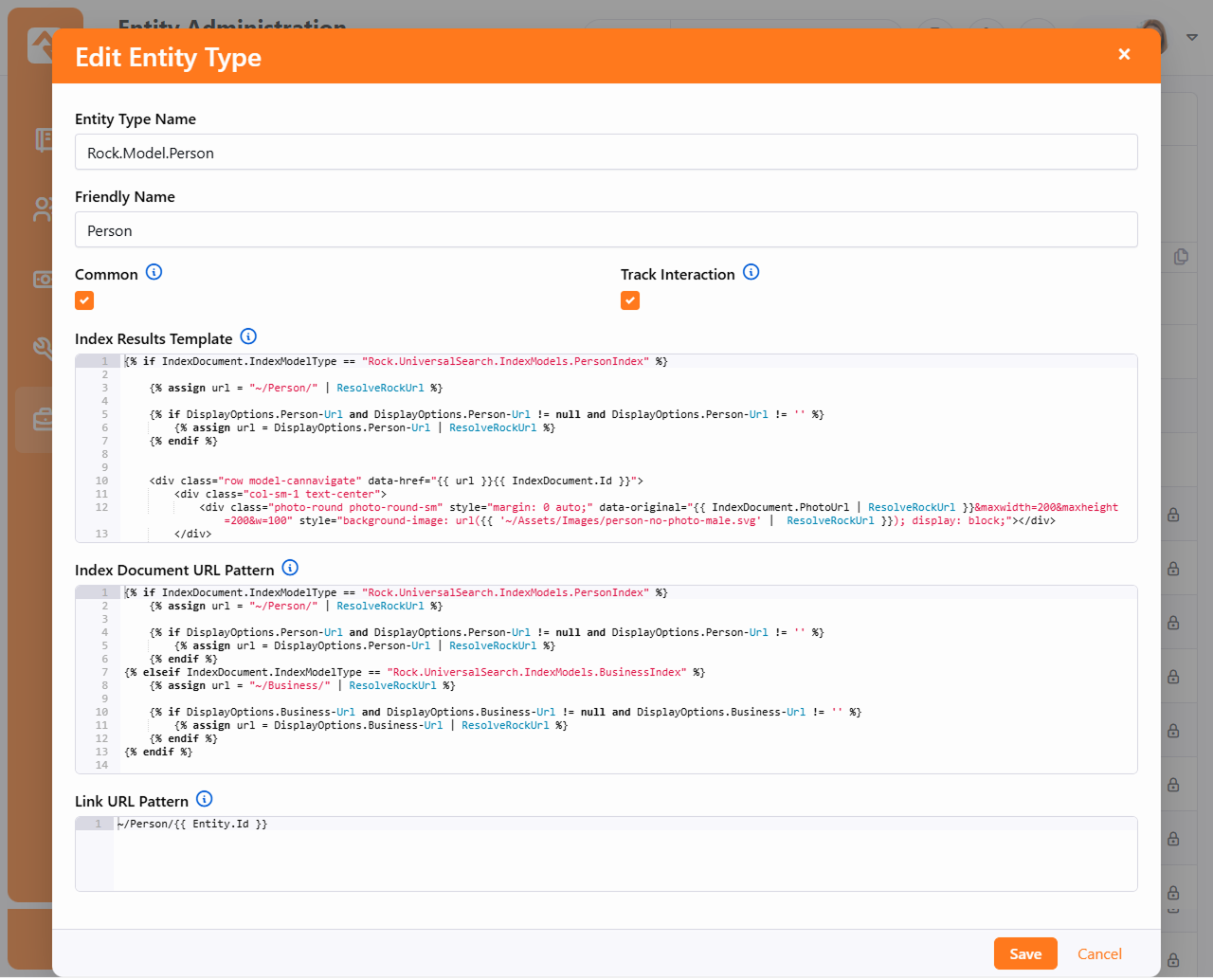The height and width of the screenshot is (980, 1213).
Task: Focus the Friendly Name text box
Action: click(x=606, y=230)
